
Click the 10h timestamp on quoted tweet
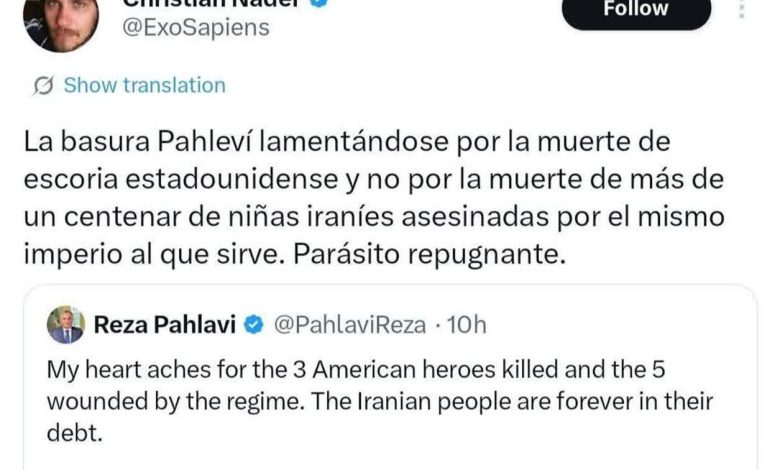pyautogui.click(x=467, y=325)
